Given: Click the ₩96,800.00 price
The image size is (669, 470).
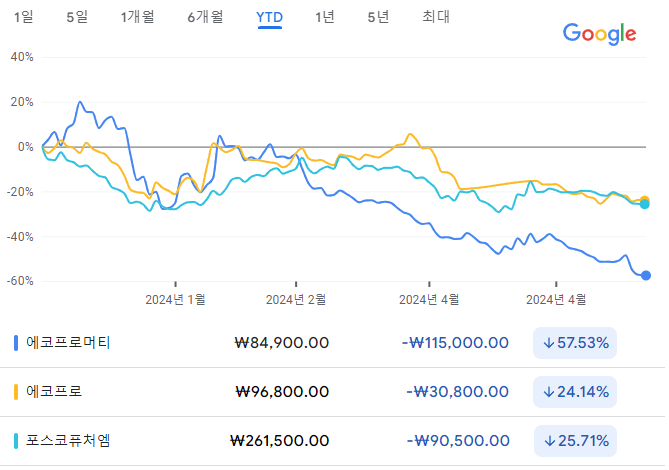Looking at the screenshot, I should [x=282, y=392].
